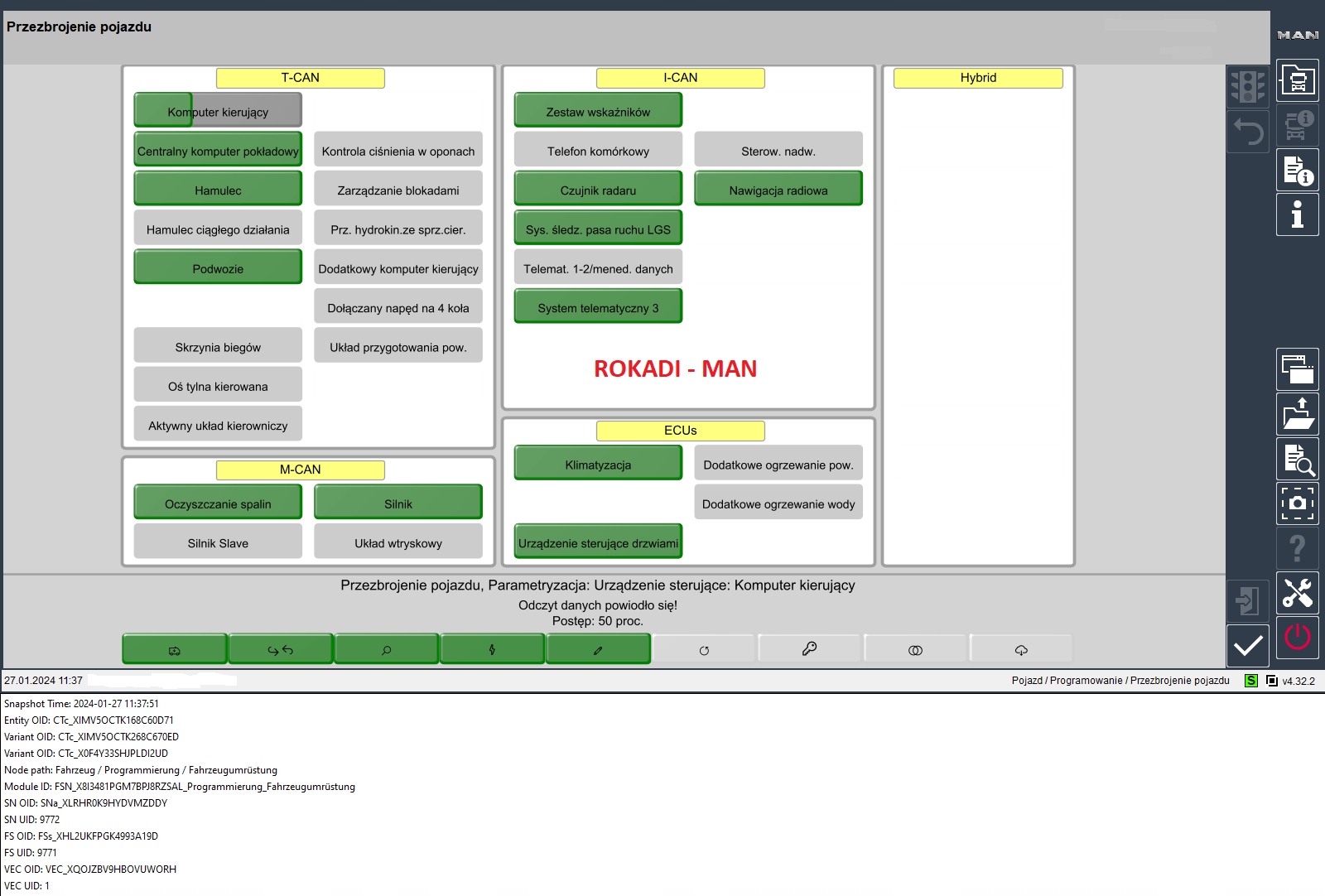
Task: Select the Silnik button
Action: coord(398,503)
